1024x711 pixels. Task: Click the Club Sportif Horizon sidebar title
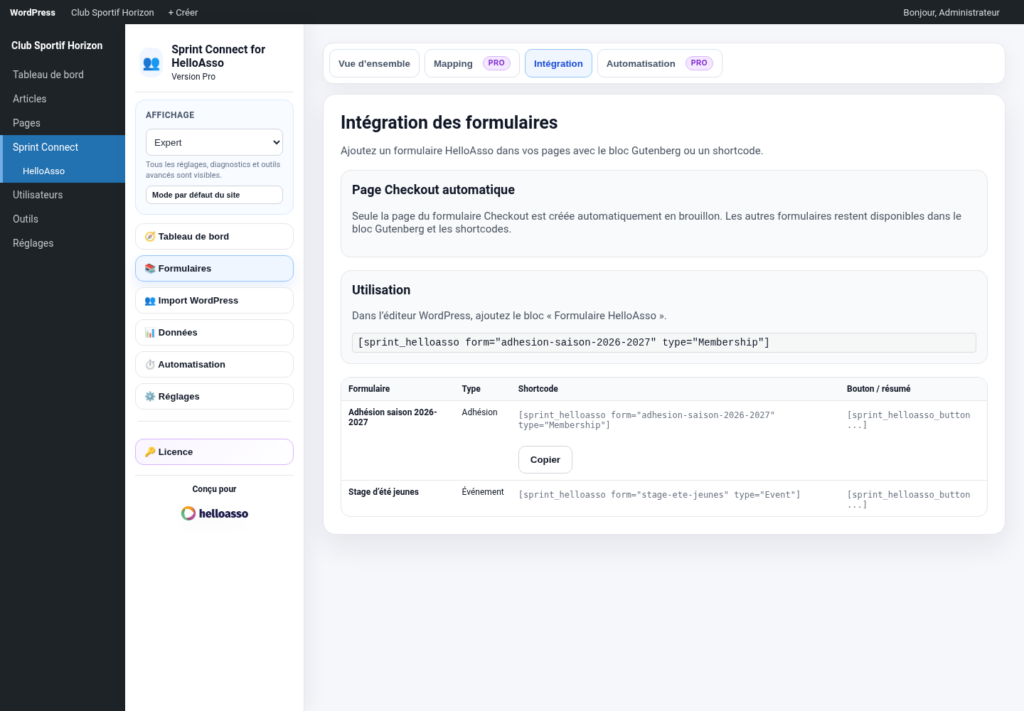[57, 45]
